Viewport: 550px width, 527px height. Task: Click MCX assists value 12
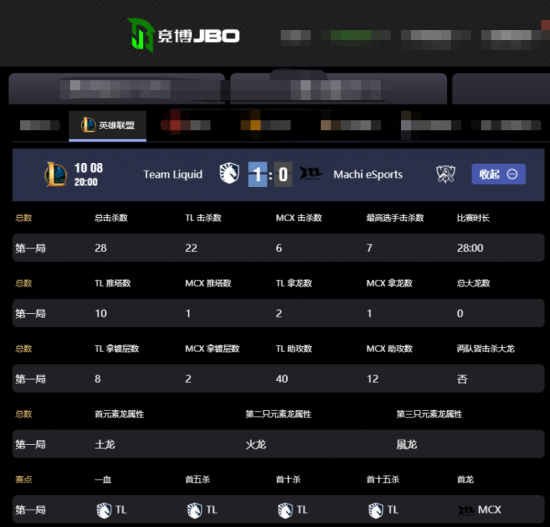tap(373, 379)
